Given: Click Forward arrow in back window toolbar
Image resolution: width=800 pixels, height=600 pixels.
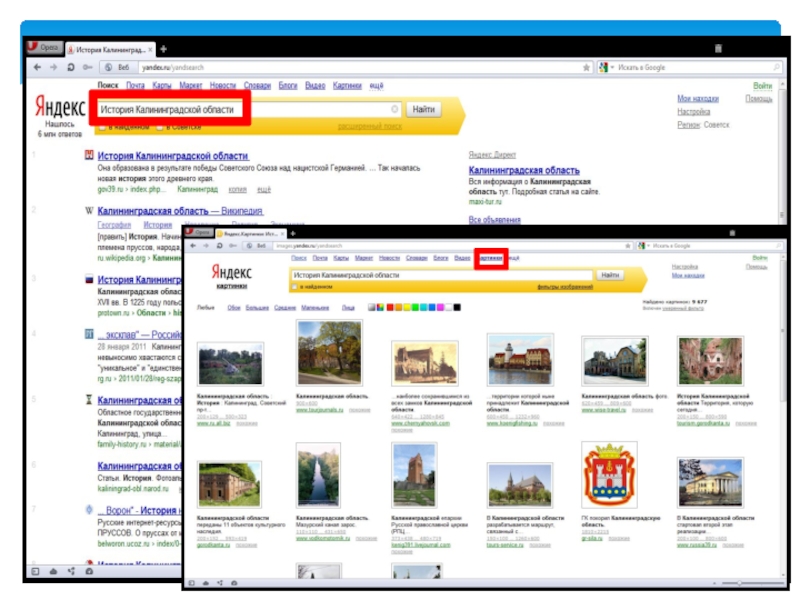Looking at the screenshot, I should pos(54,67).
